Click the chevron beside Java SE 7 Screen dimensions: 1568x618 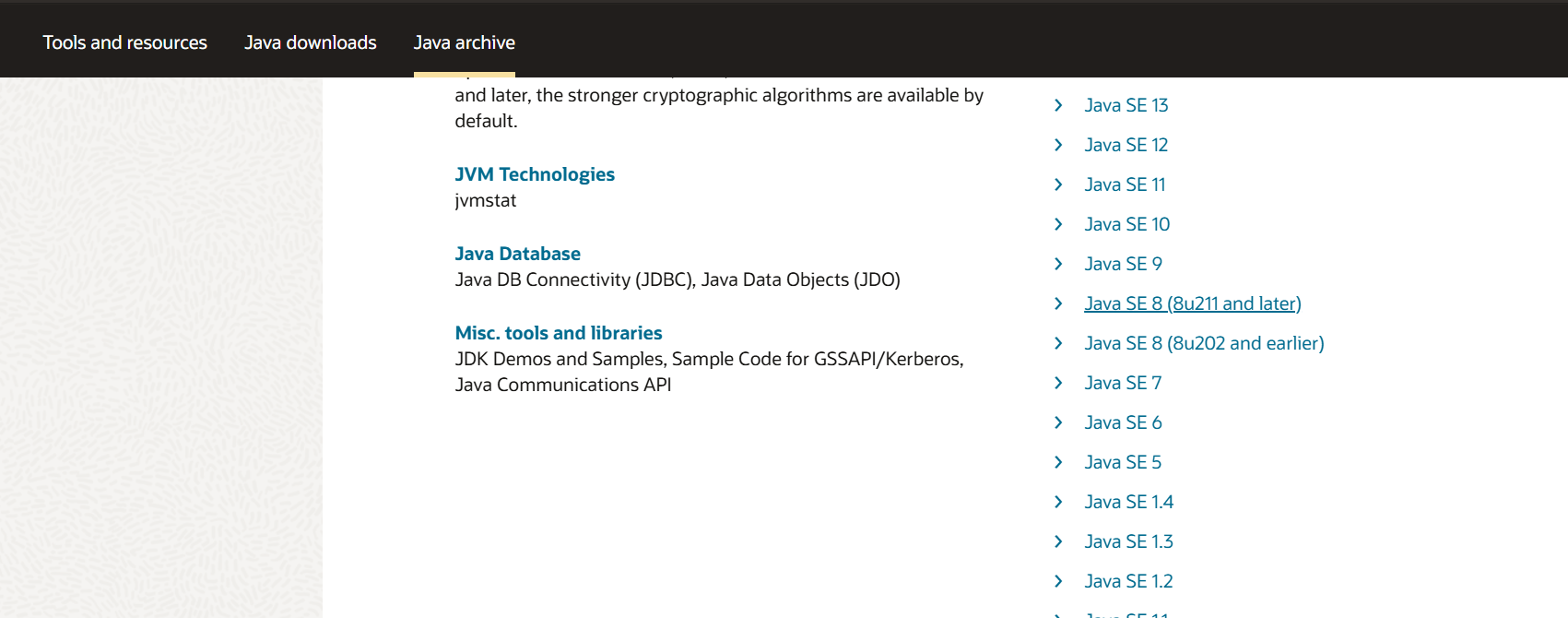[x=1058, y=383]
